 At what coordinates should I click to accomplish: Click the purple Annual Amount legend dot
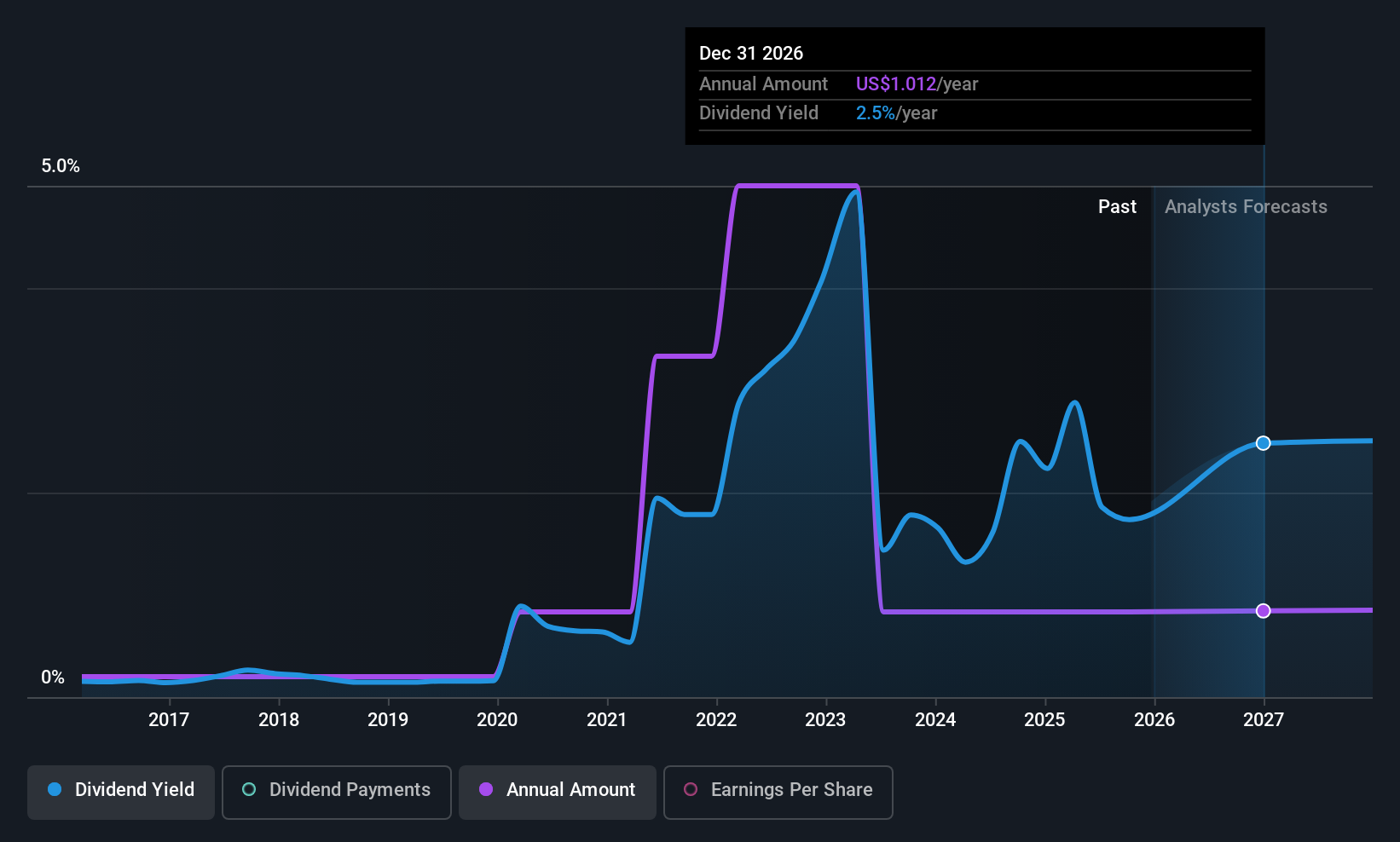(486, 789)
